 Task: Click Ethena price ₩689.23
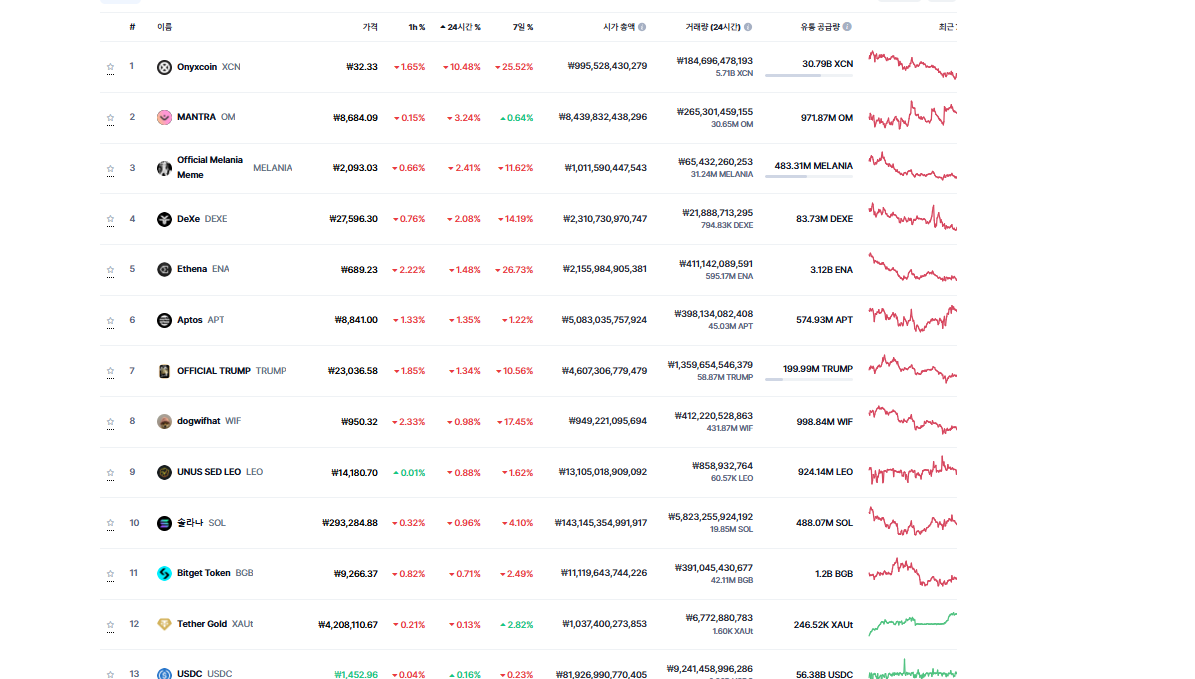point(359,270)
